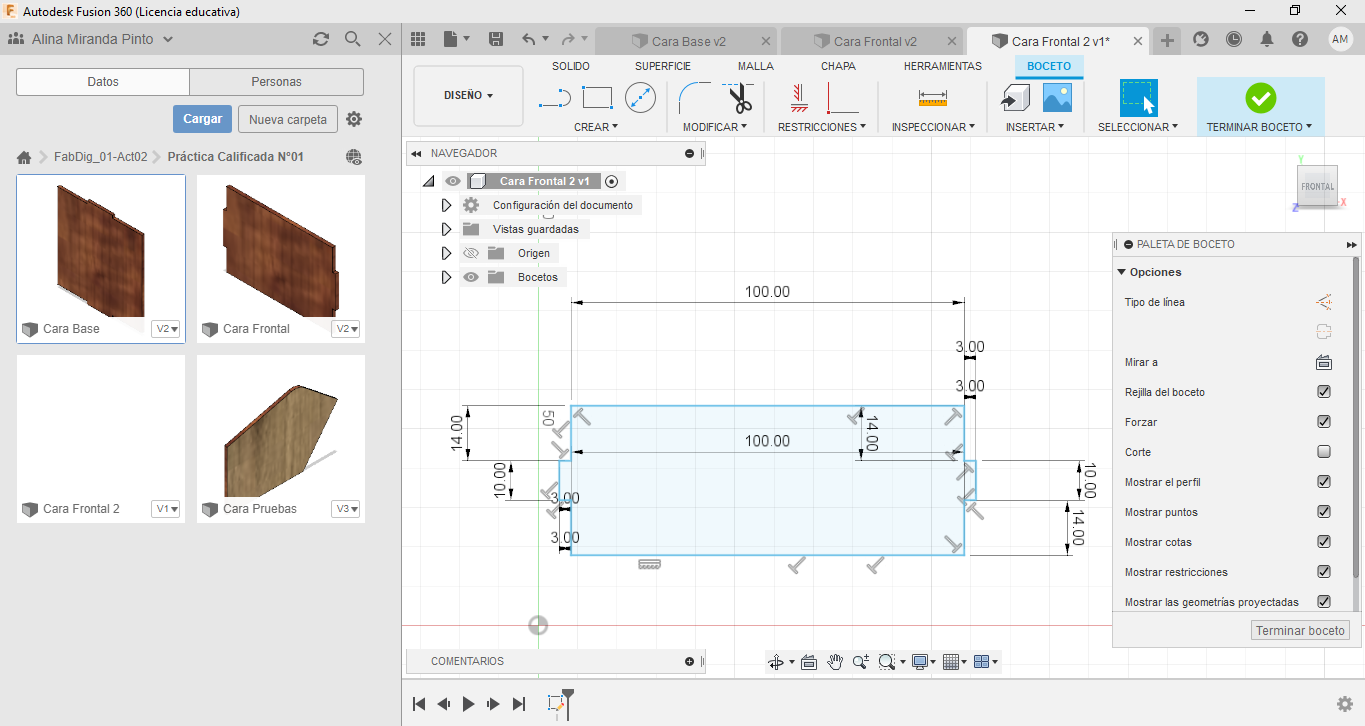Click the green Finish Sketch checkmark
Screen dimensions: 1365x726
pos(1260,98)
